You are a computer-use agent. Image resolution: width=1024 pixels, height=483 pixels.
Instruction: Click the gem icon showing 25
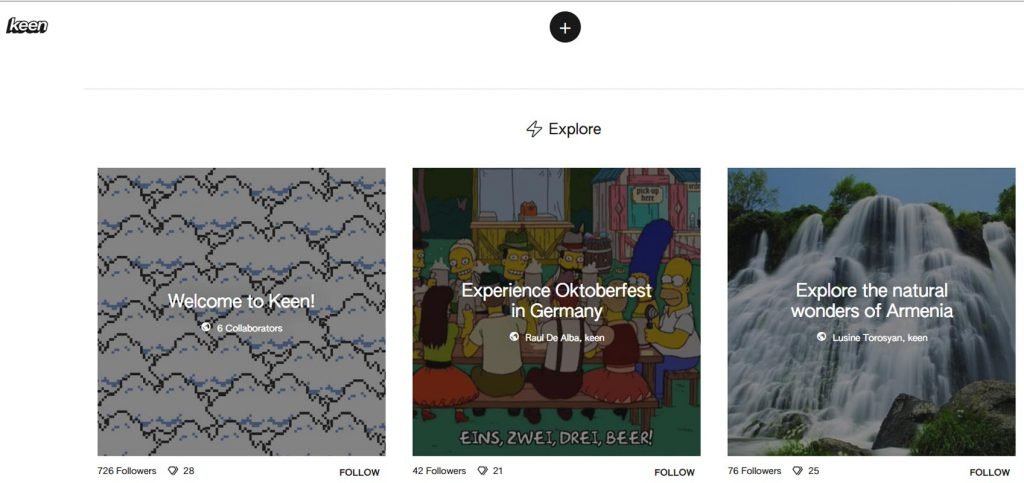pyautogui.click(x=798, y=470)
